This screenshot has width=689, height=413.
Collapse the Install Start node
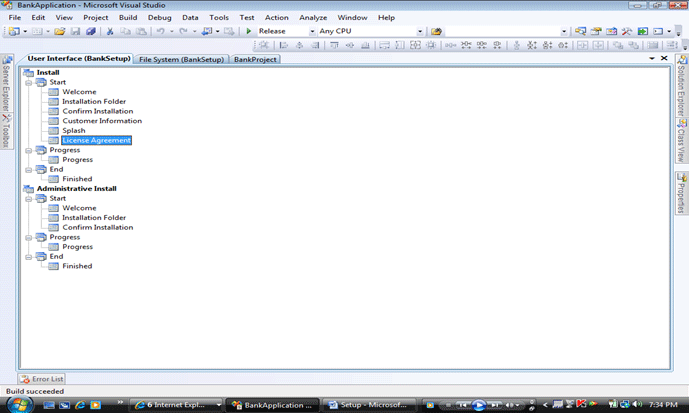pyautogui.click(x=29, y=83)
